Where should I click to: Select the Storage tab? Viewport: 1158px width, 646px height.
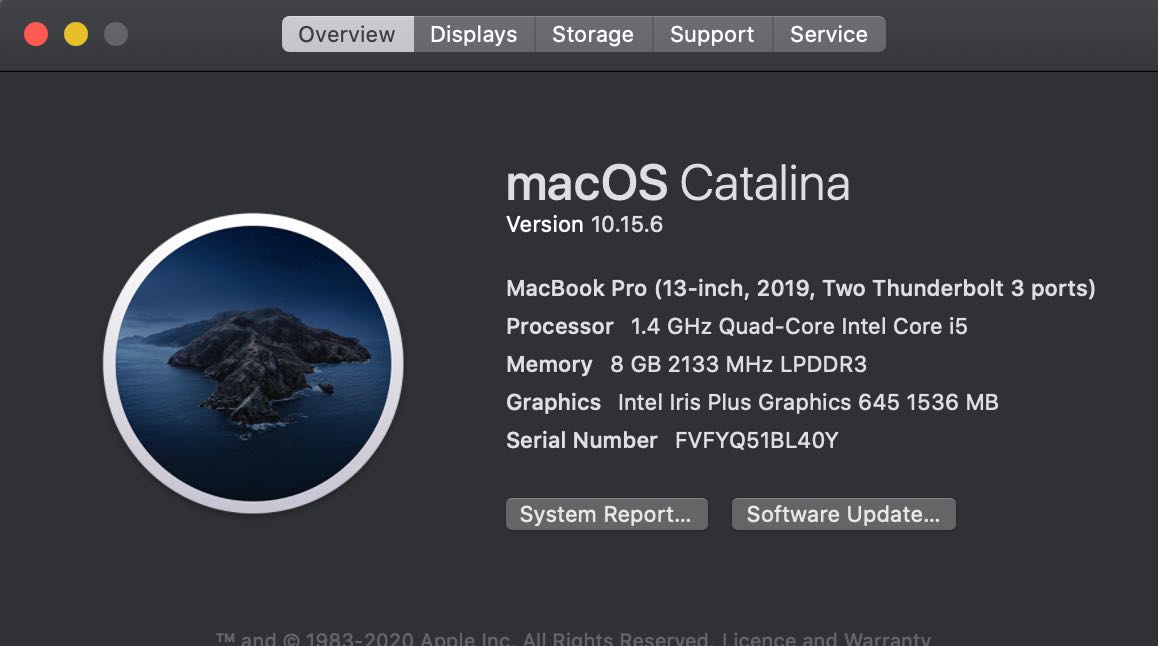tap(593, 34)
